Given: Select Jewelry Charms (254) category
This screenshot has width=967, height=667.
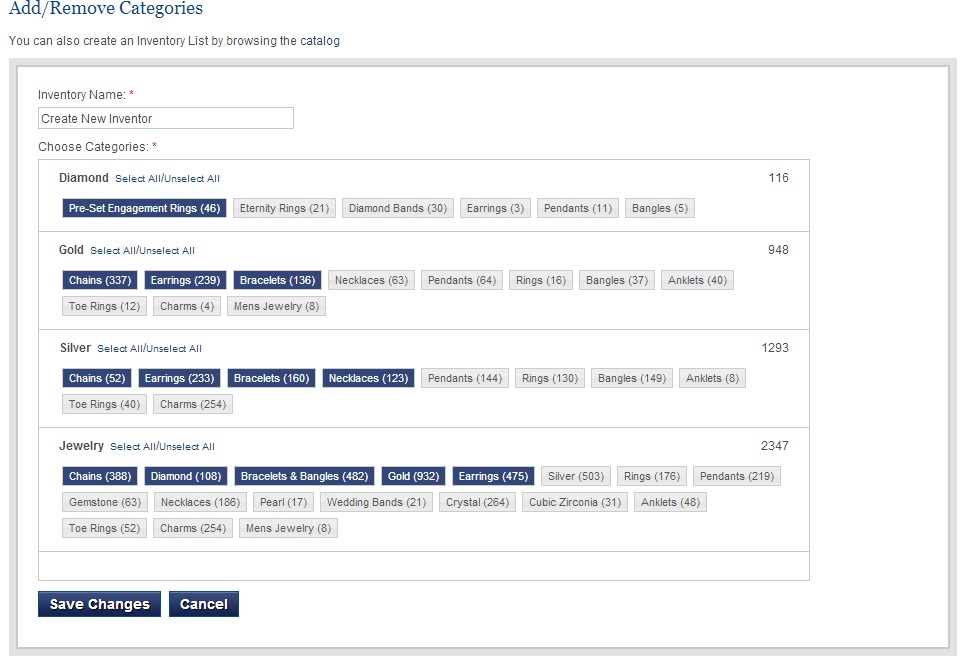Looking at the screenshot, I should tap(193, 528).
